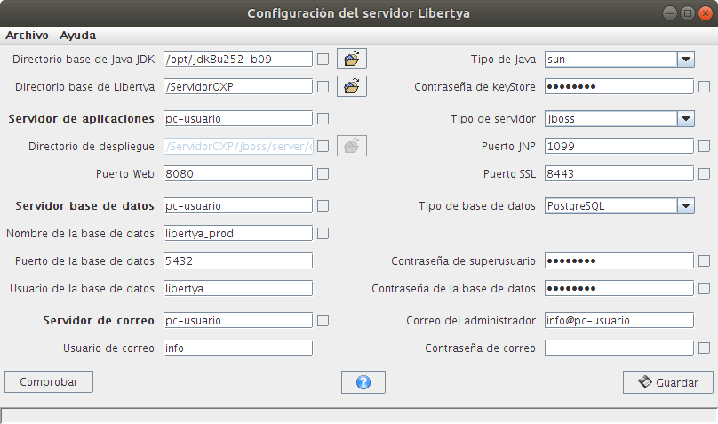Screen dimensions: 718x424
Task: Click the Contraseña de KeyStore password field
Action: 619,87
